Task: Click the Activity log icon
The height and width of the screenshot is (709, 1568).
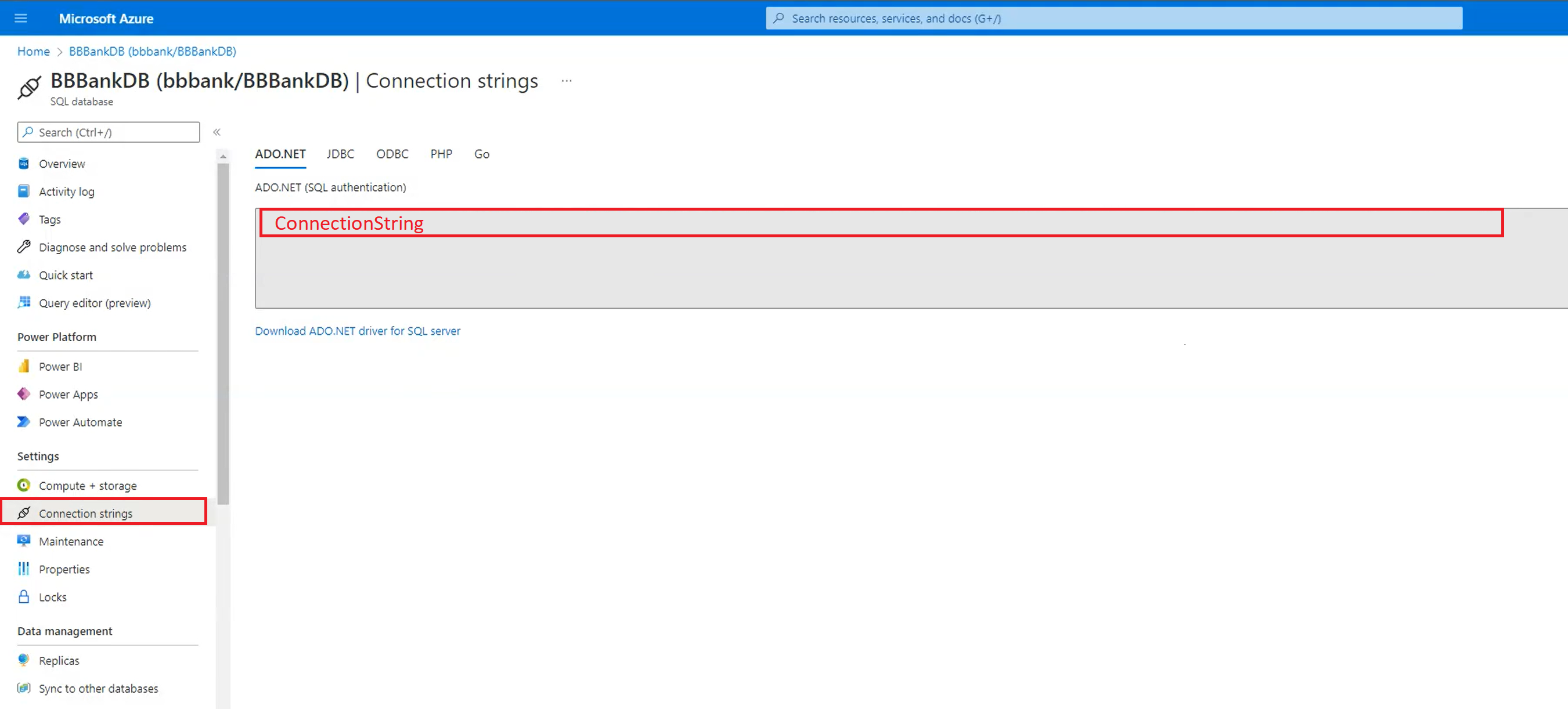Action: click(x=24, y=191)
